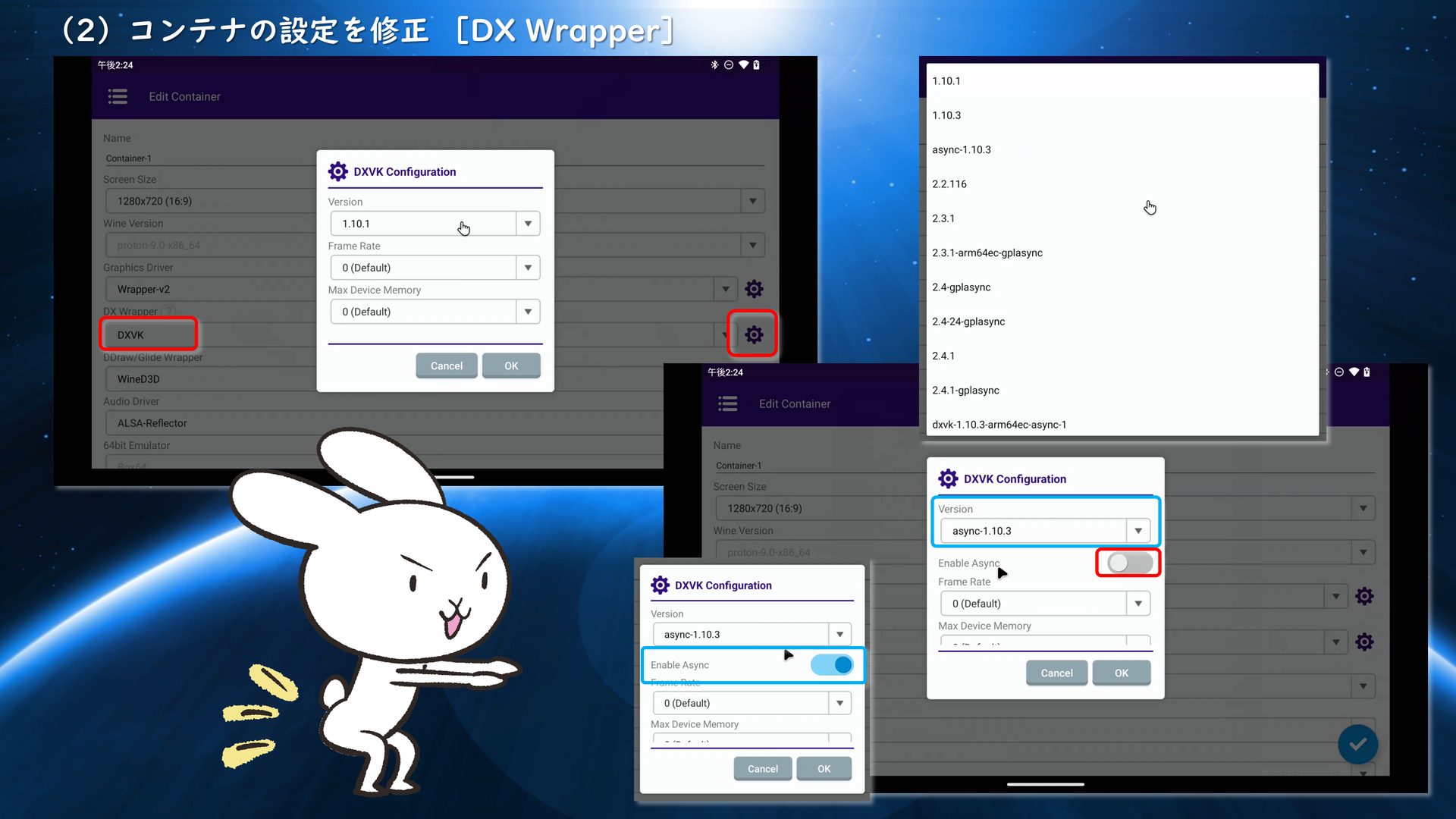Click the upper gear icon in right Edit Container screen

coord(1364,596)
